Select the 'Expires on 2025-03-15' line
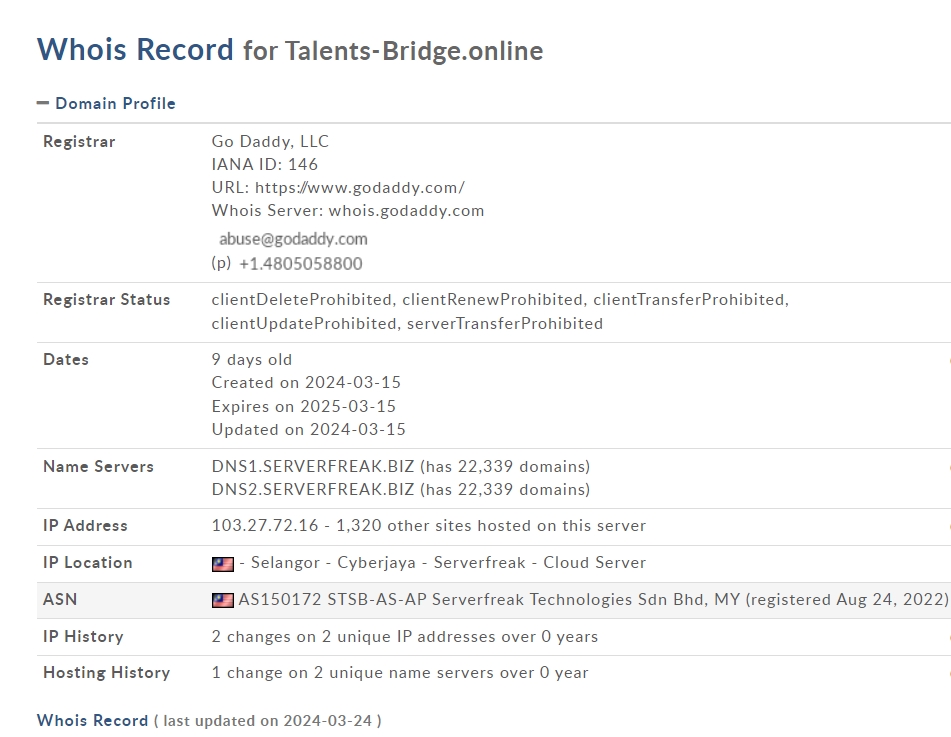 (304, 406)
